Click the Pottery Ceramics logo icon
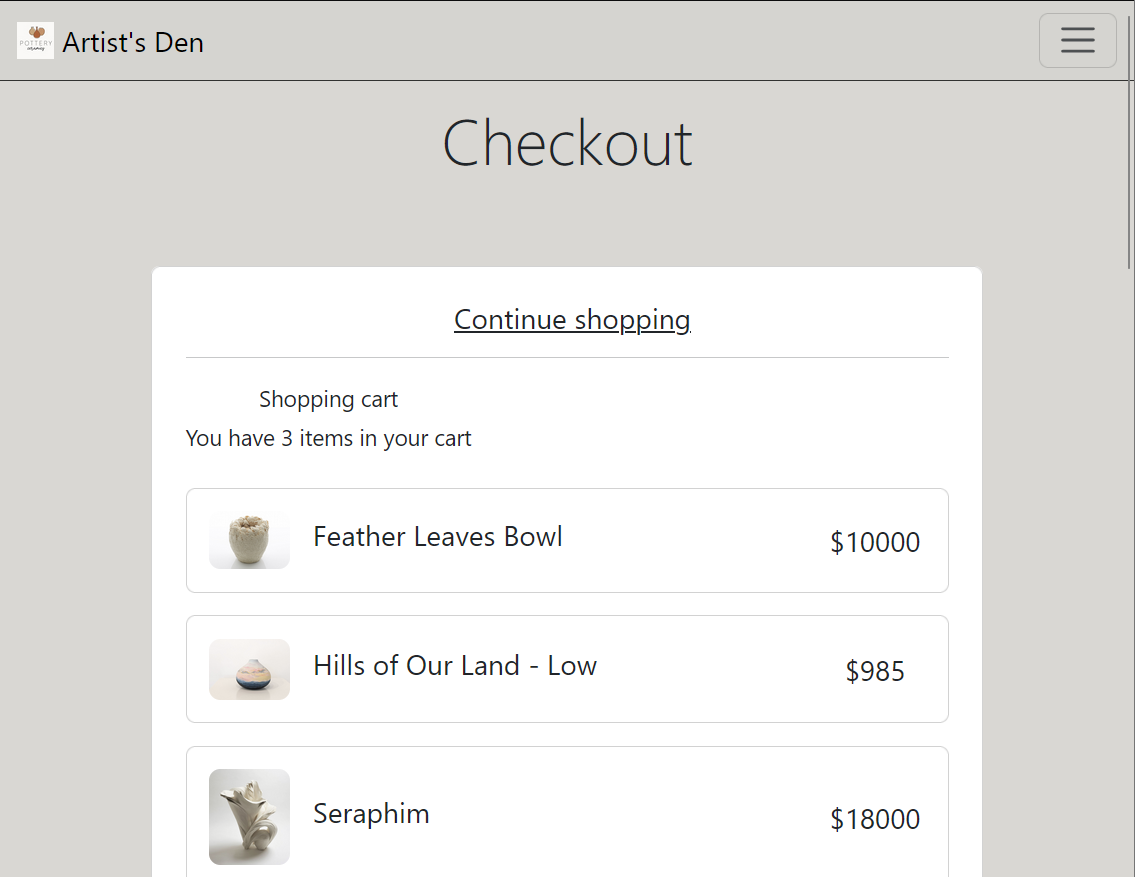Image resolution: width=1135 pixels, height=877 pixels. point(35,41)
